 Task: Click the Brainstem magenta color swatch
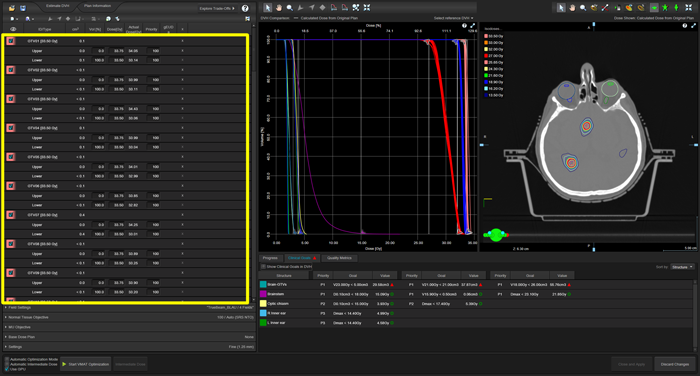pos(263,294)
